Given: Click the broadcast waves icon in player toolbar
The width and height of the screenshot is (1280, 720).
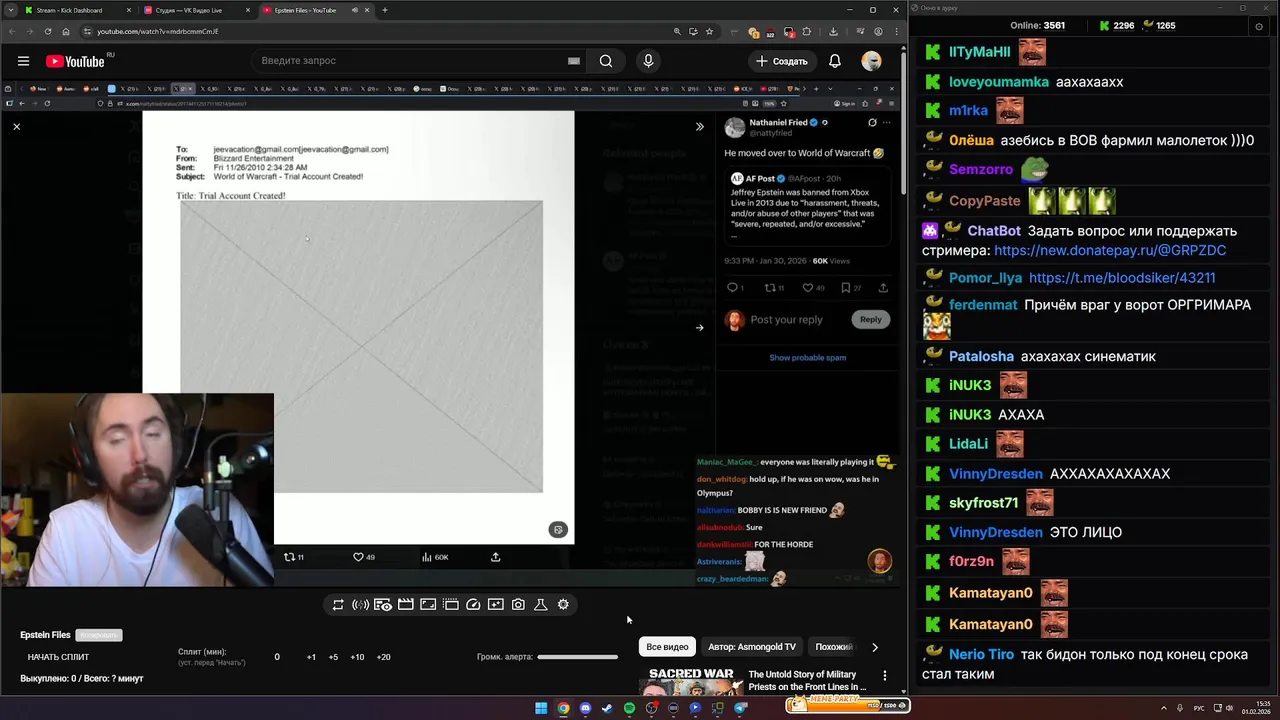Looking at the screenshot, I should [x=360, y=605].
